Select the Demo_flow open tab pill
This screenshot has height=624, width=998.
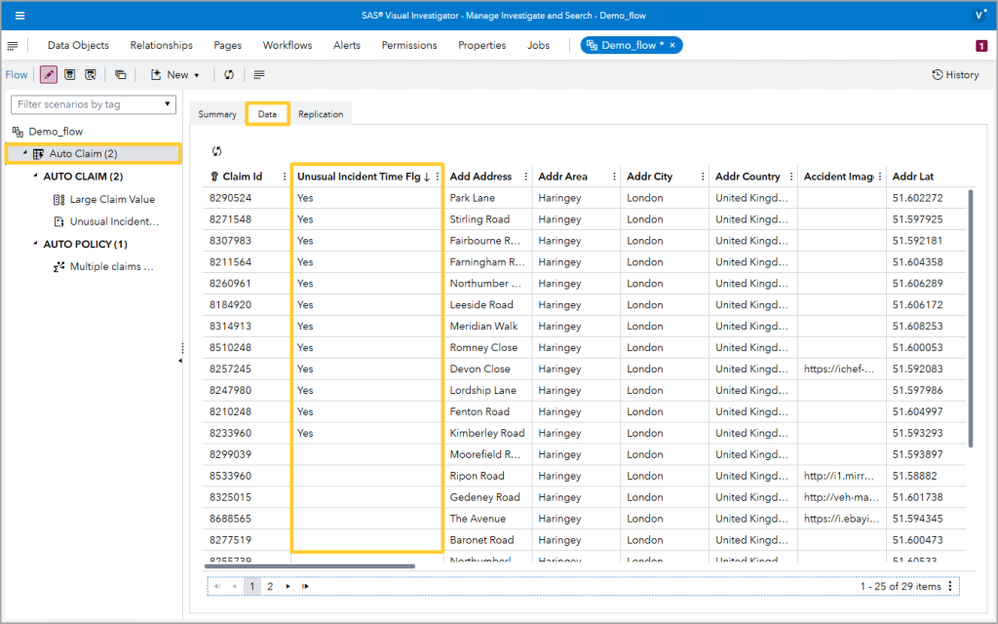pyautogui.click(x=631, y=45)
